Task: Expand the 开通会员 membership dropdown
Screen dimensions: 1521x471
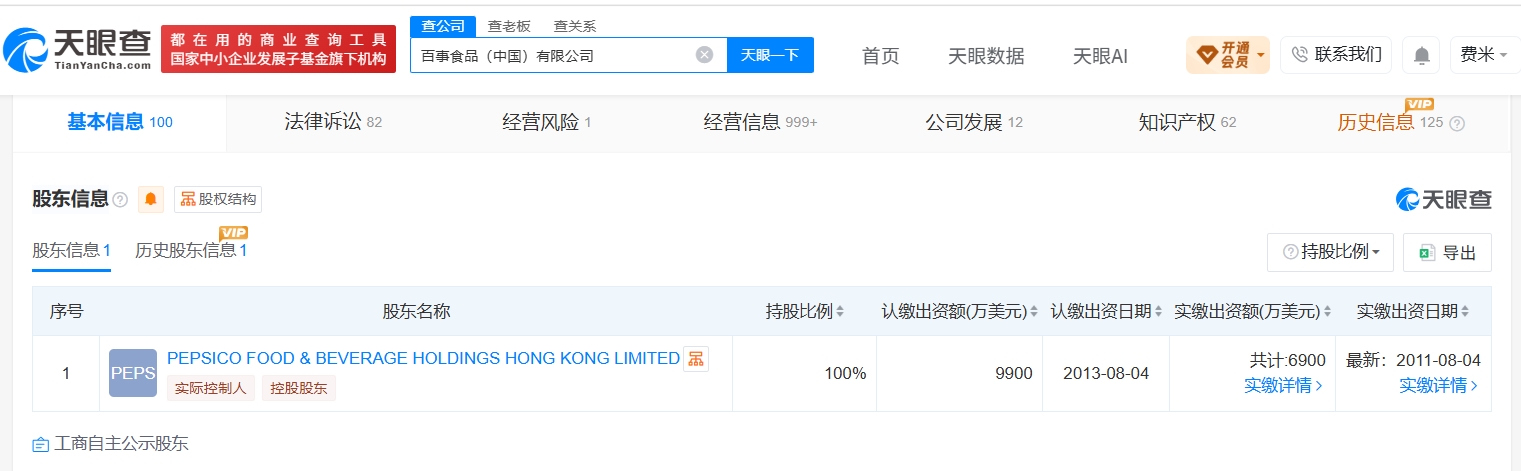Action: (1228, 55)
